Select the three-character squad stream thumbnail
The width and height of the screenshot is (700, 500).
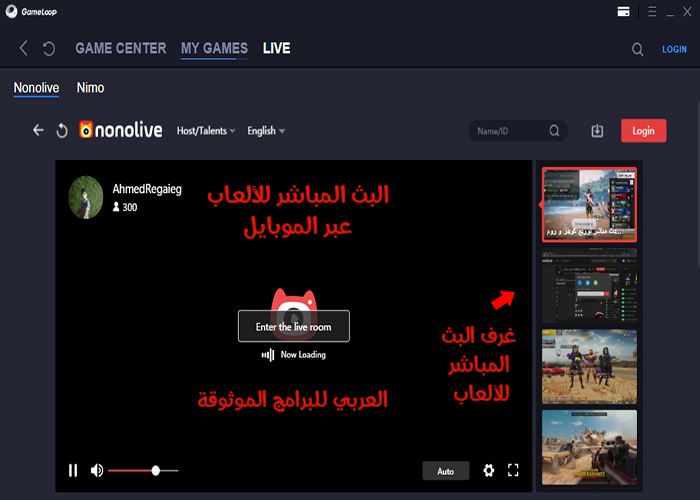589,367
